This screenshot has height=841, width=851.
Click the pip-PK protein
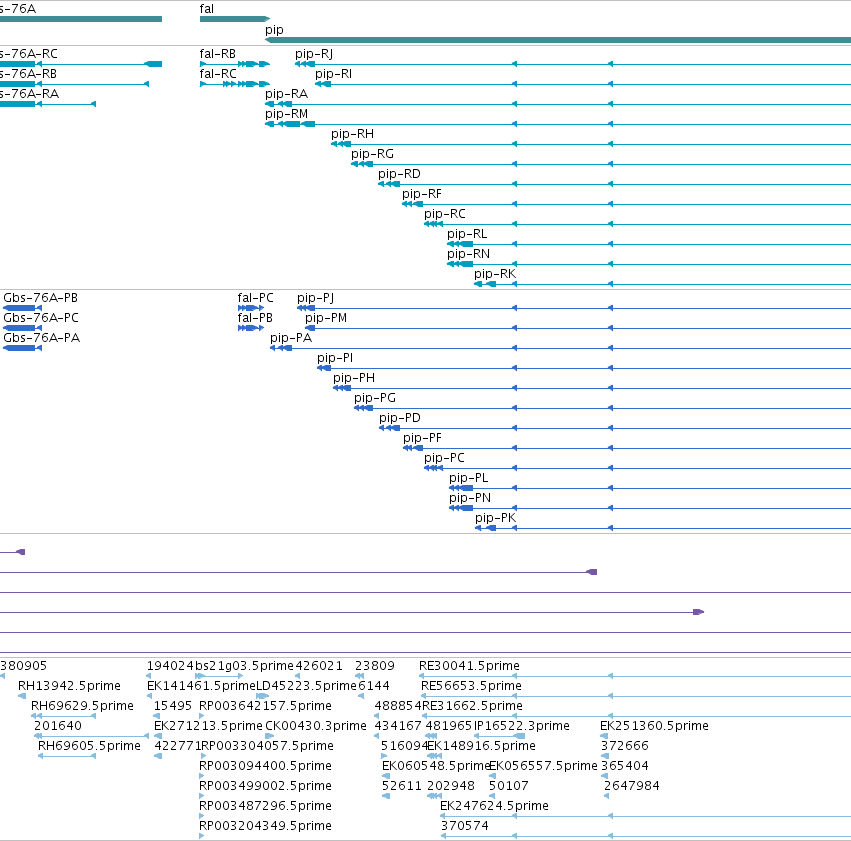point(663,528)
